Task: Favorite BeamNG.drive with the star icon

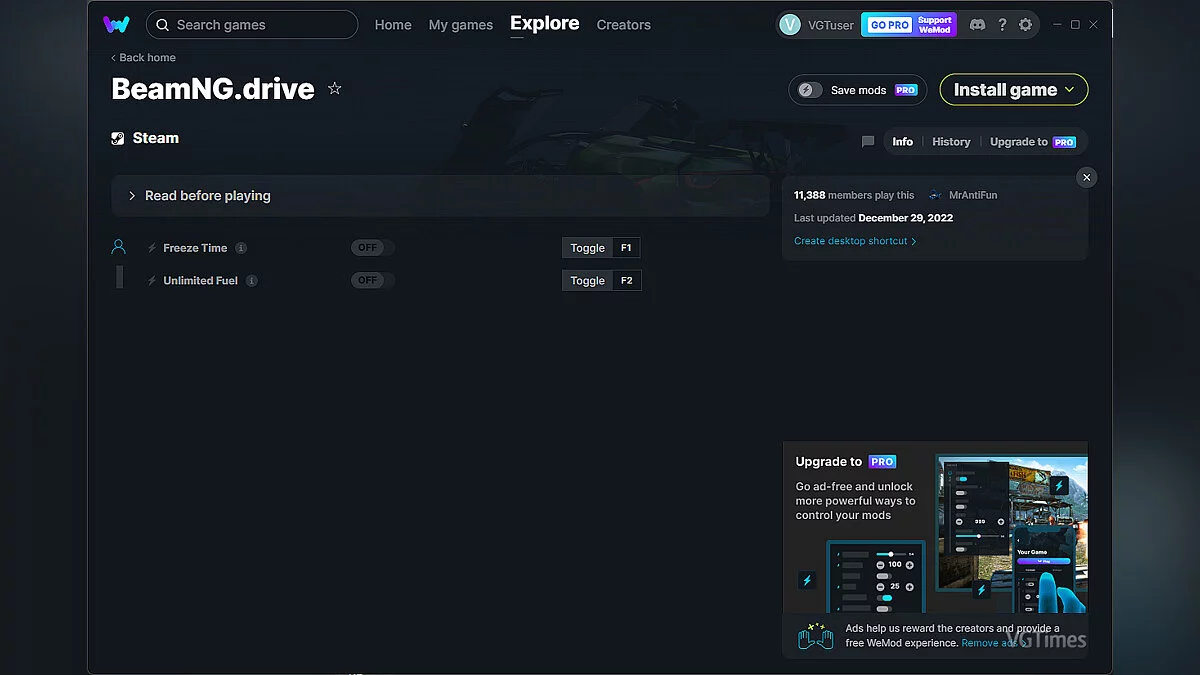Action: 335,89
